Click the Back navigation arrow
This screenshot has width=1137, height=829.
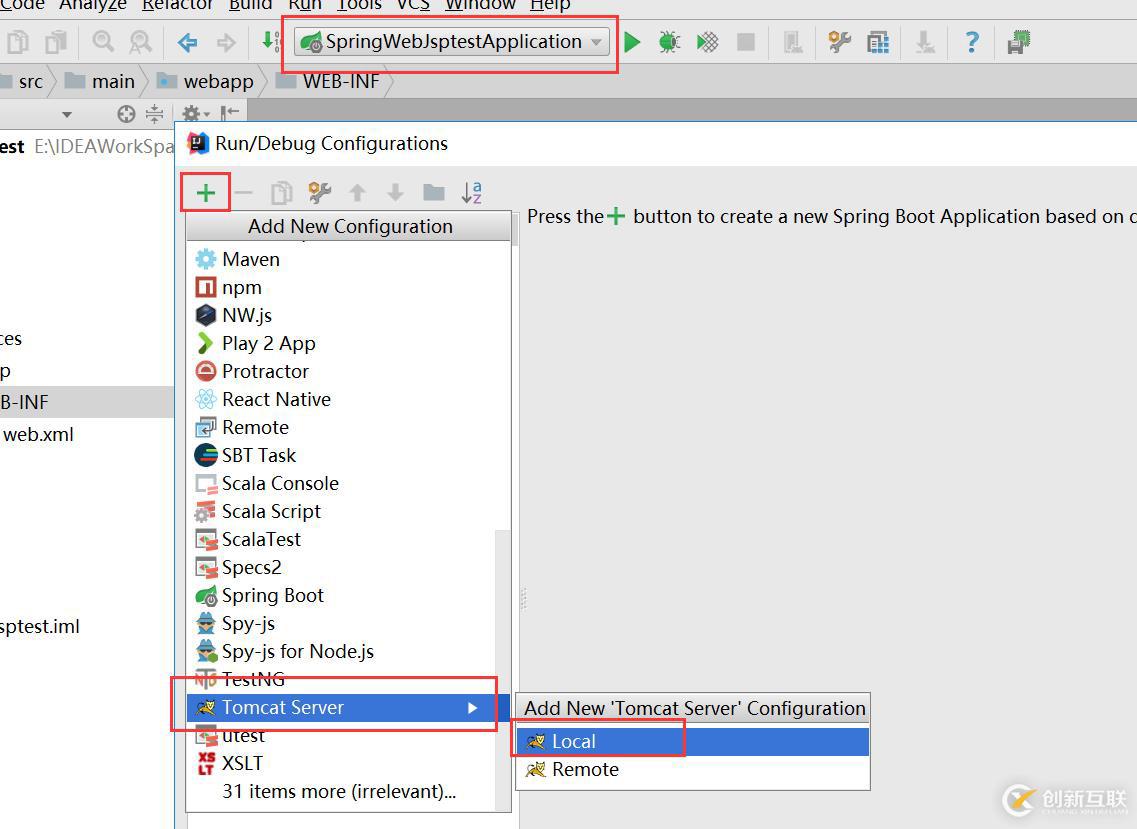188,43
